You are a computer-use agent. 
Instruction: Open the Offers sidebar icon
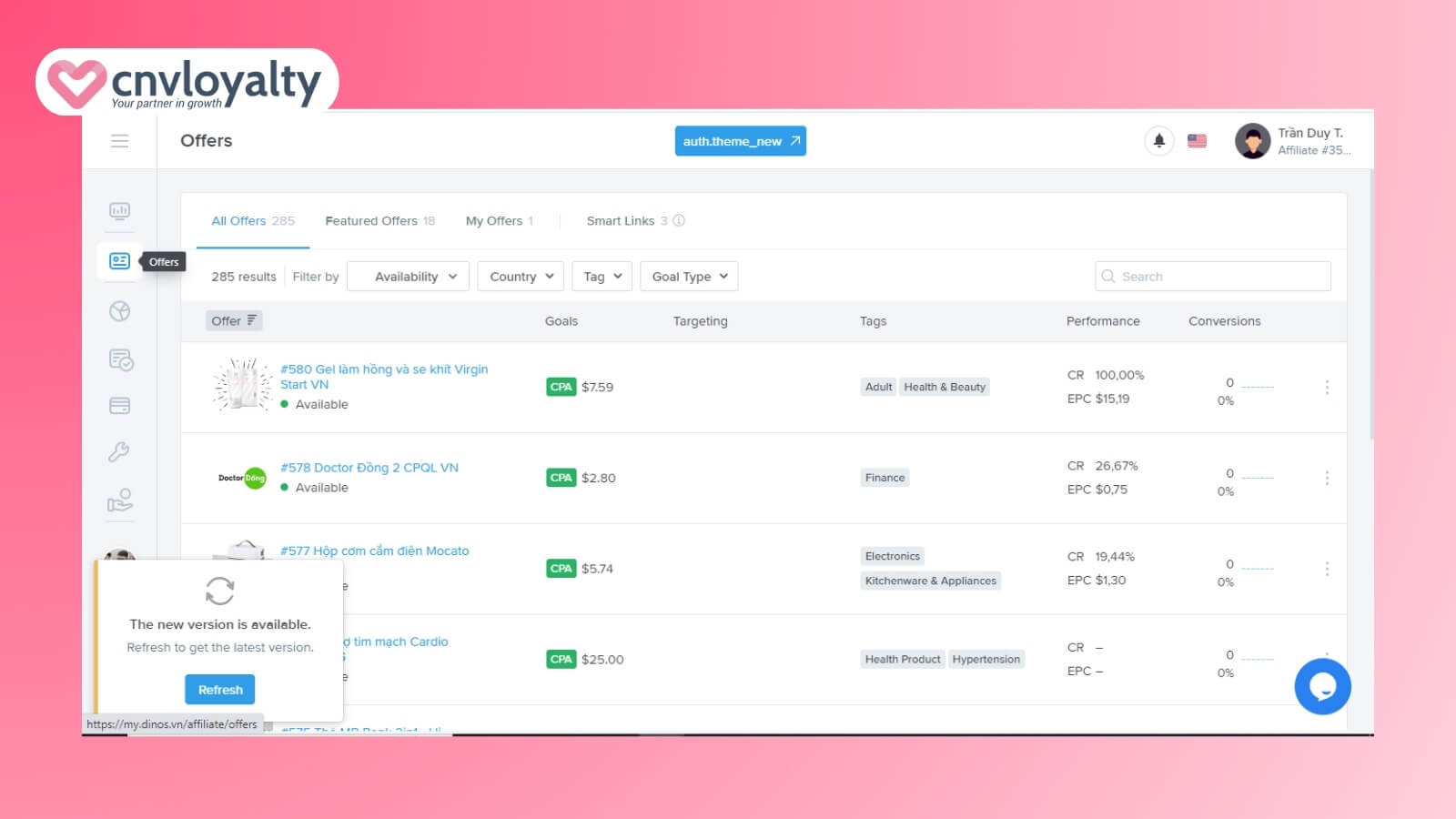[x=119, y=261]
